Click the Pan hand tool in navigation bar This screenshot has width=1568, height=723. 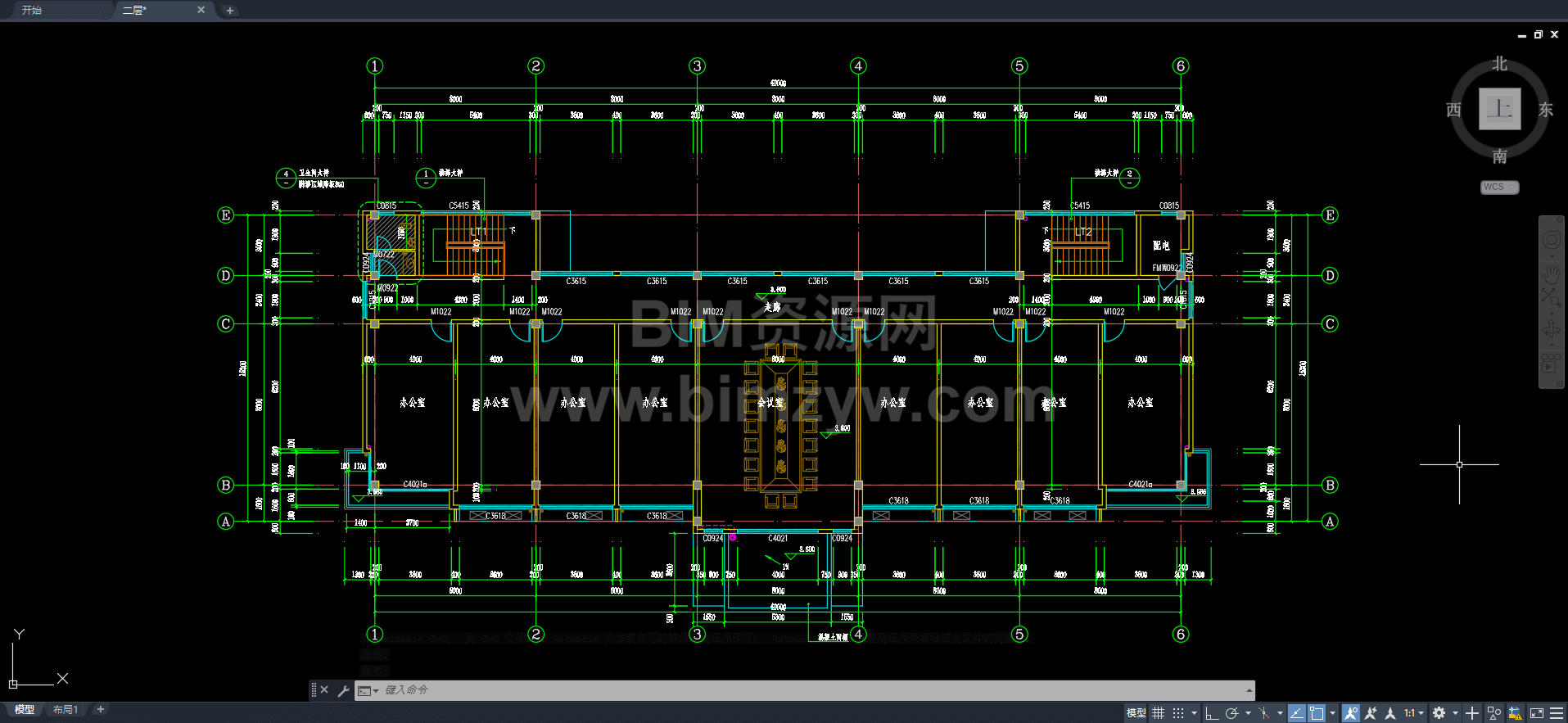(1551, 271)
